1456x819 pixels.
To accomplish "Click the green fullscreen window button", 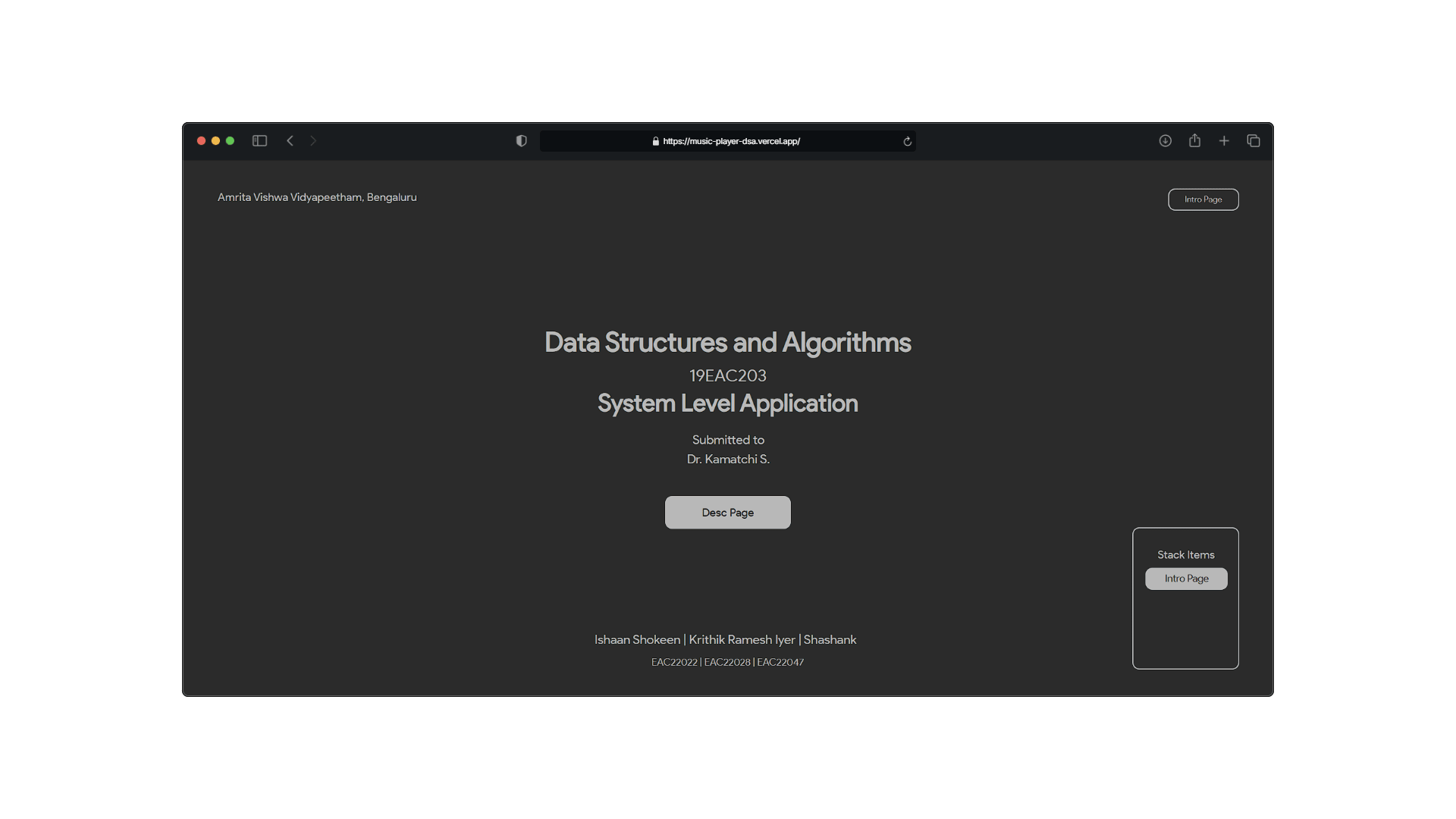I will pos(230,141).
